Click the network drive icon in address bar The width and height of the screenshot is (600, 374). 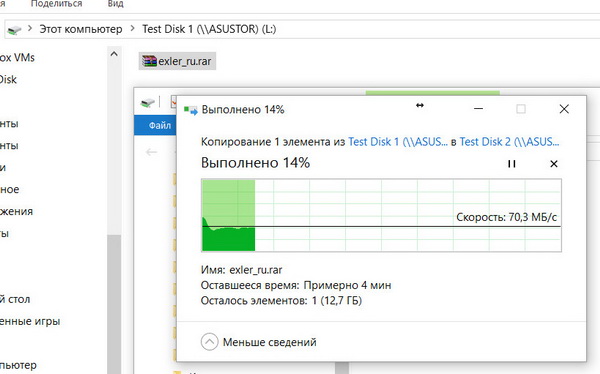(15, 30)
